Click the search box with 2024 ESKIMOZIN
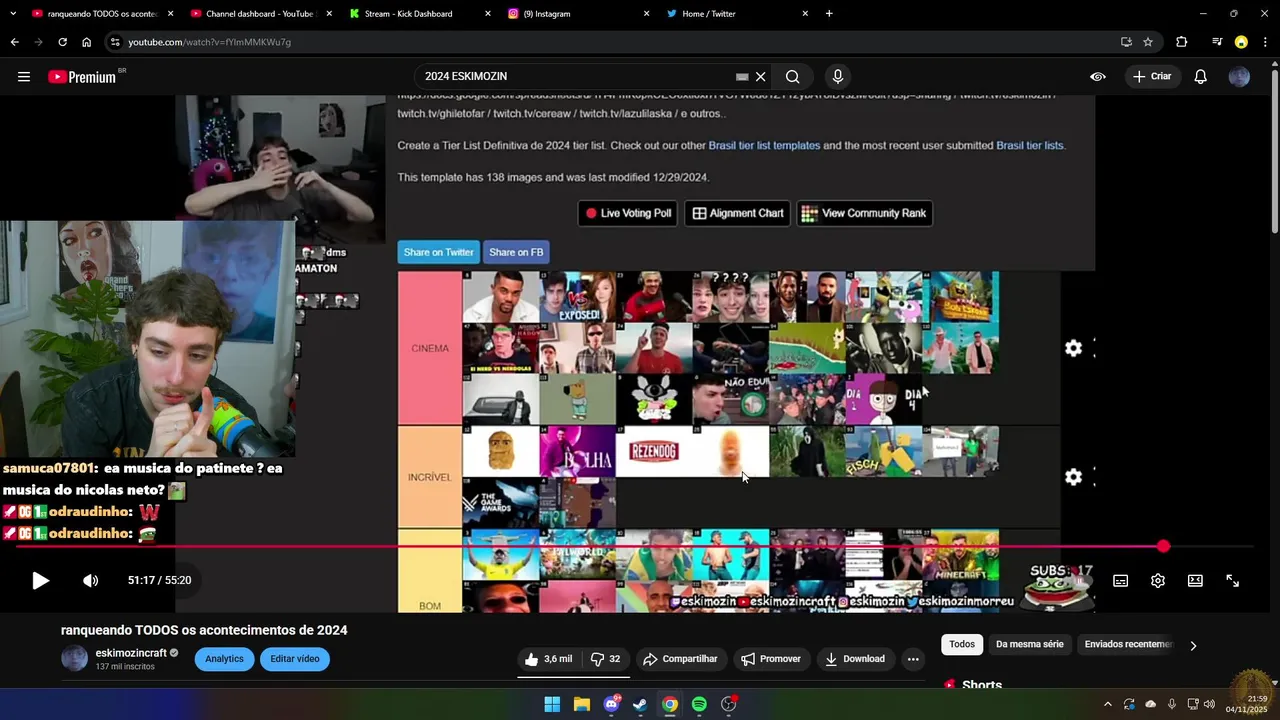The image size is (1280, 720). pyautogui.click(x=580, y=77)
